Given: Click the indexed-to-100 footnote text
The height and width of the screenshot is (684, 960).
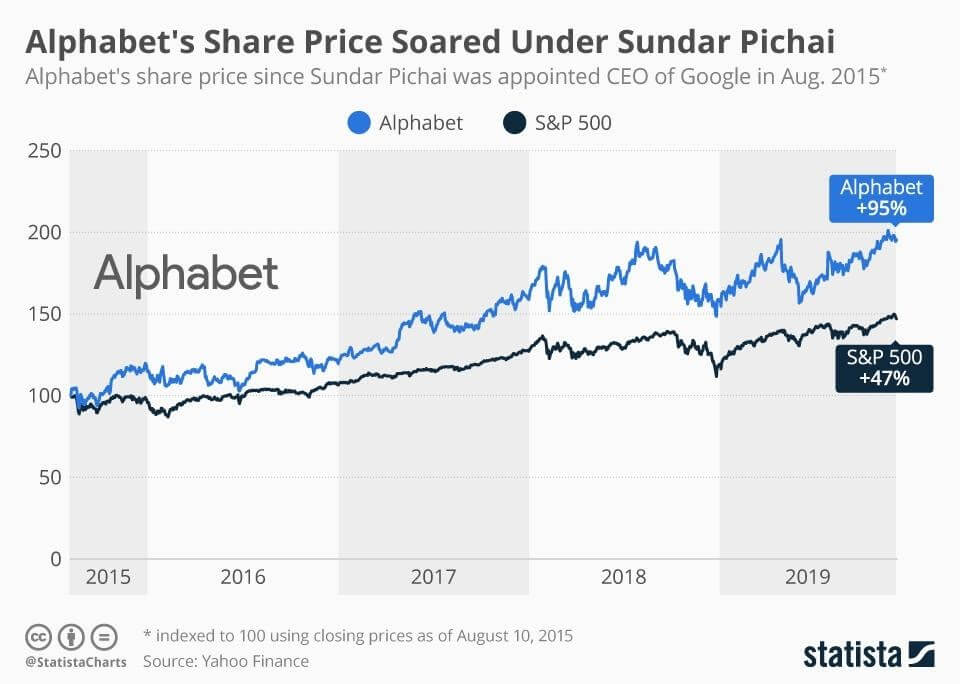Looking at the screenshot, I should coord(358,636).
